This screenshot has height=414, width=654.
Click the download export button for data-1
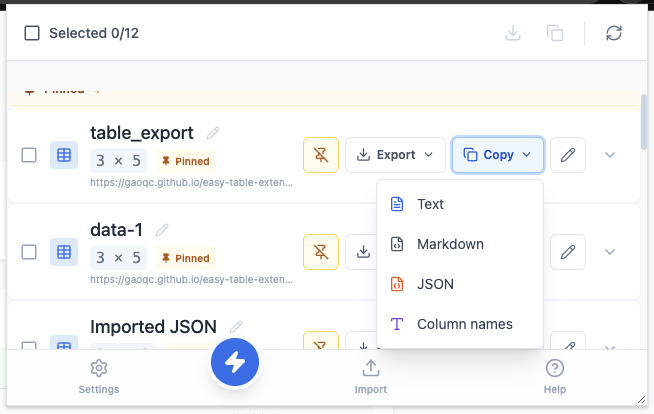click(x=363, y=252)
